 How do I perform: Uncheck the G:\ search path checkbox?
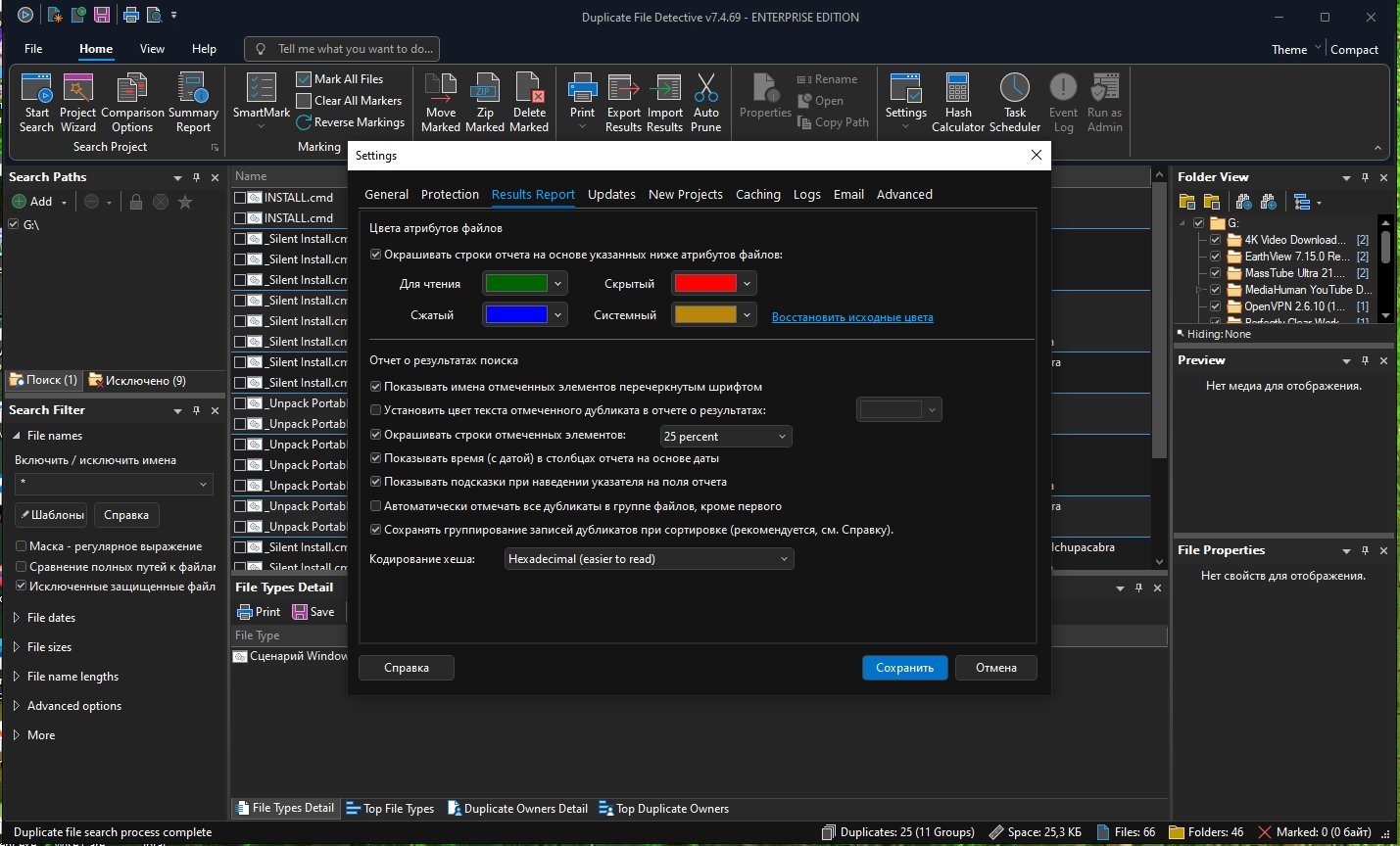coord(14,225)
